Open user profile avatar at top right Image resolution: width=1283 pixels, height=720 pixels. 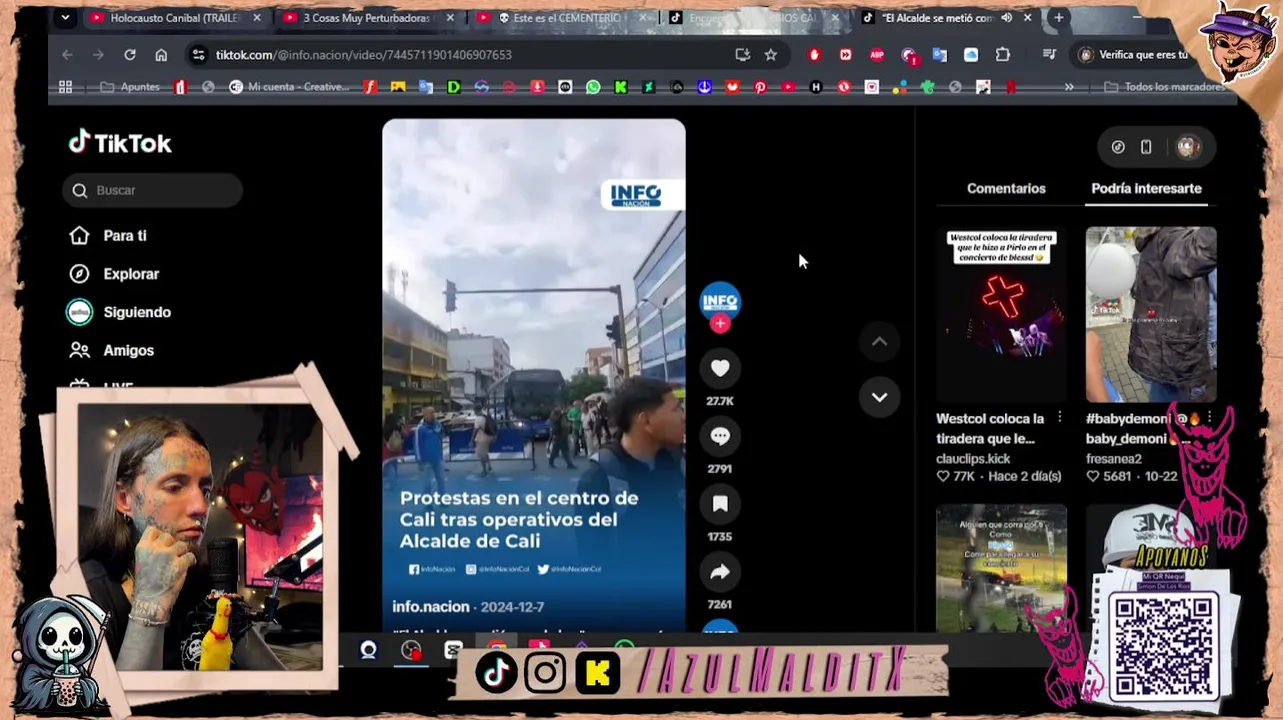(1188, 147)
